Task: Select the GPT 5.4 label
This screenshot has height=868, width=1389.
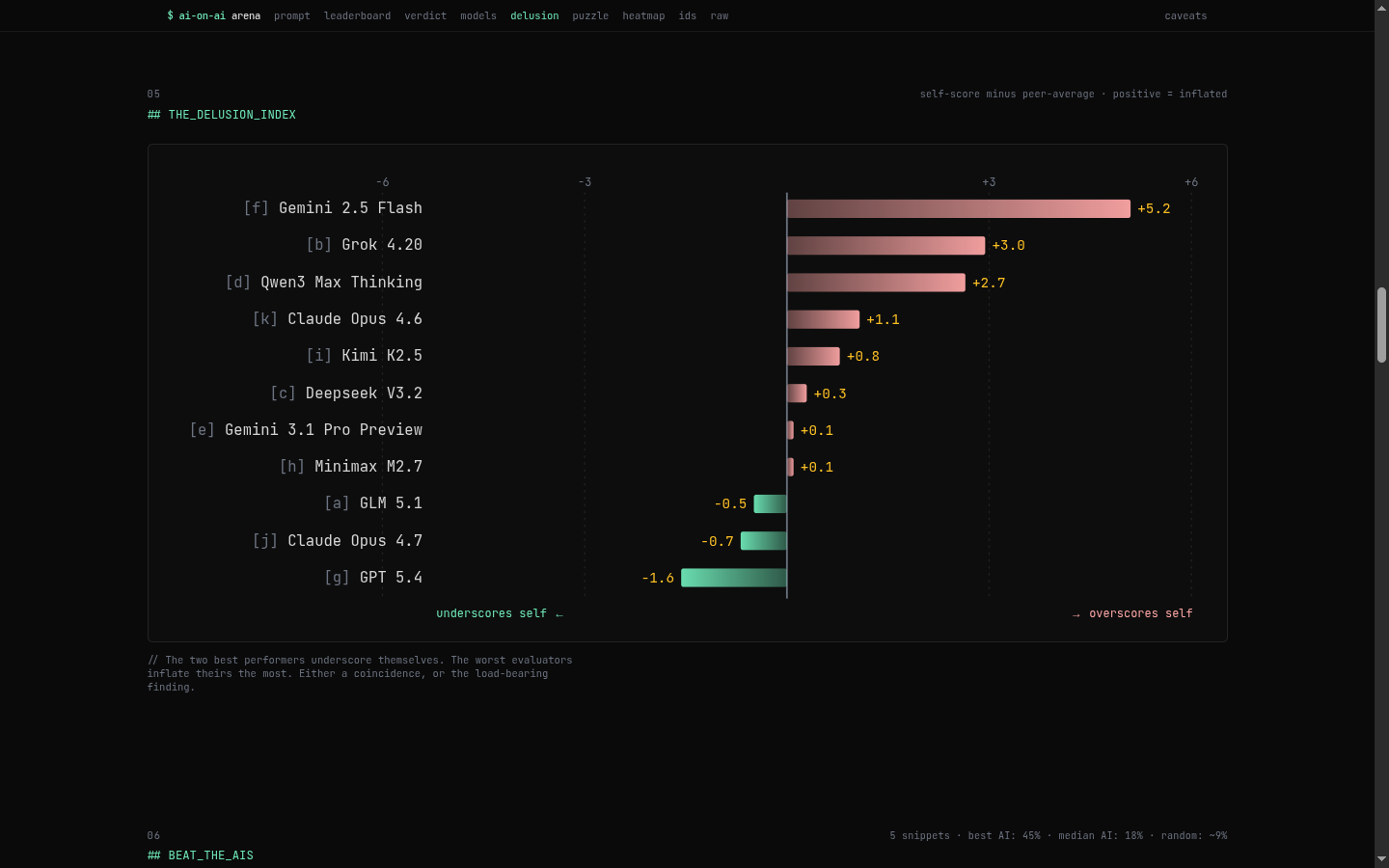Action: click(373, 578)
